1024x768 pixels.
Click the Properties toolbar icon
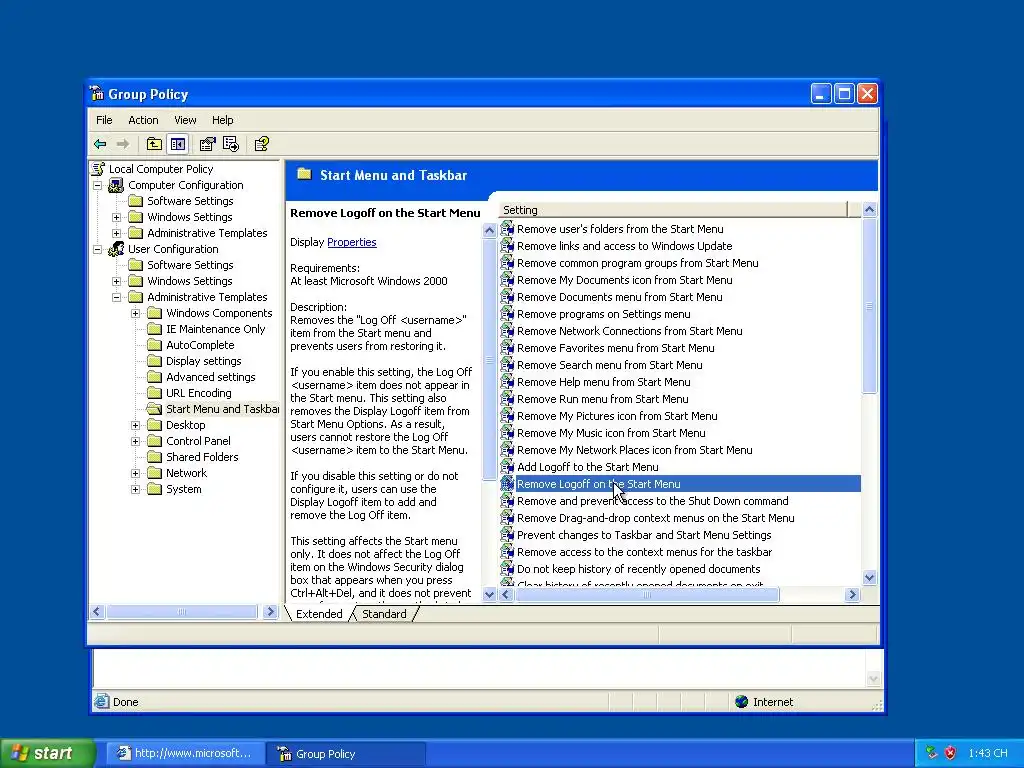point(208,144)
